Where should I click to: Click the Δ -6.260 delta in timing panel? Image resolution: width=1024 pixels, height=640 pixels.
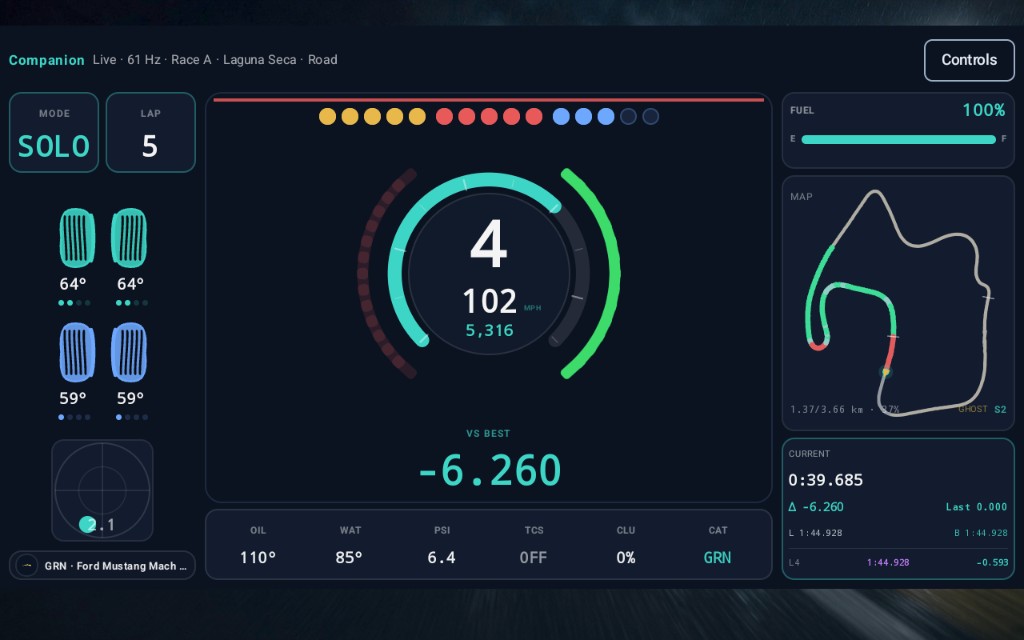[x=816, y=507]
